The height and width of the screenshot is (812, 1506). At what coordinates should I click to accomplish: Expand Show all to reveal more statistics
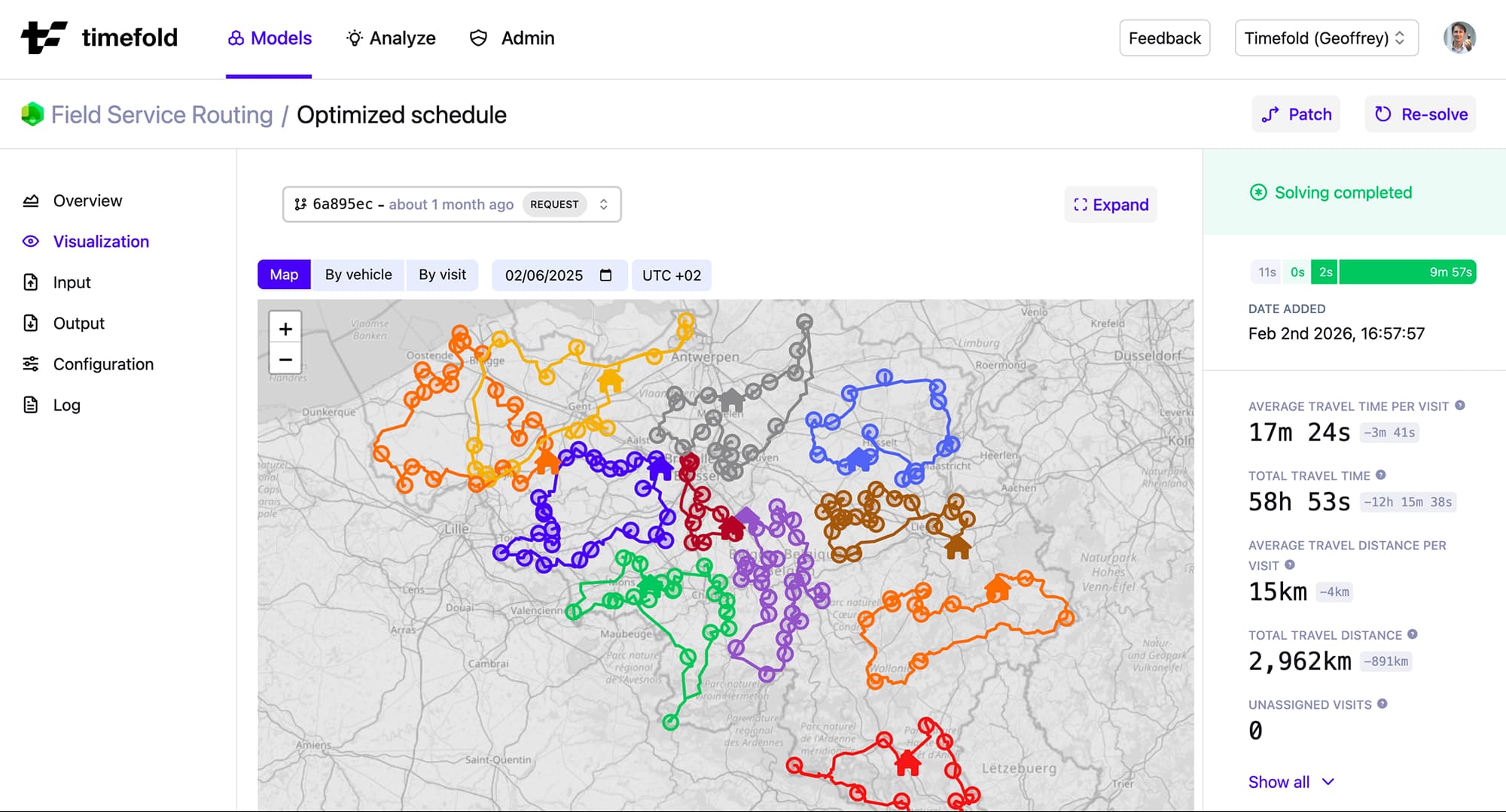tap(1291, 782)
